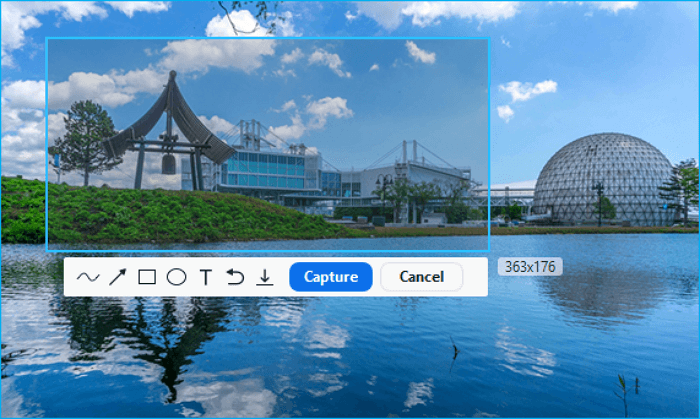700x419 pixels.
Task: Pick the ellipse shape tool
Action: coord(176,277)
